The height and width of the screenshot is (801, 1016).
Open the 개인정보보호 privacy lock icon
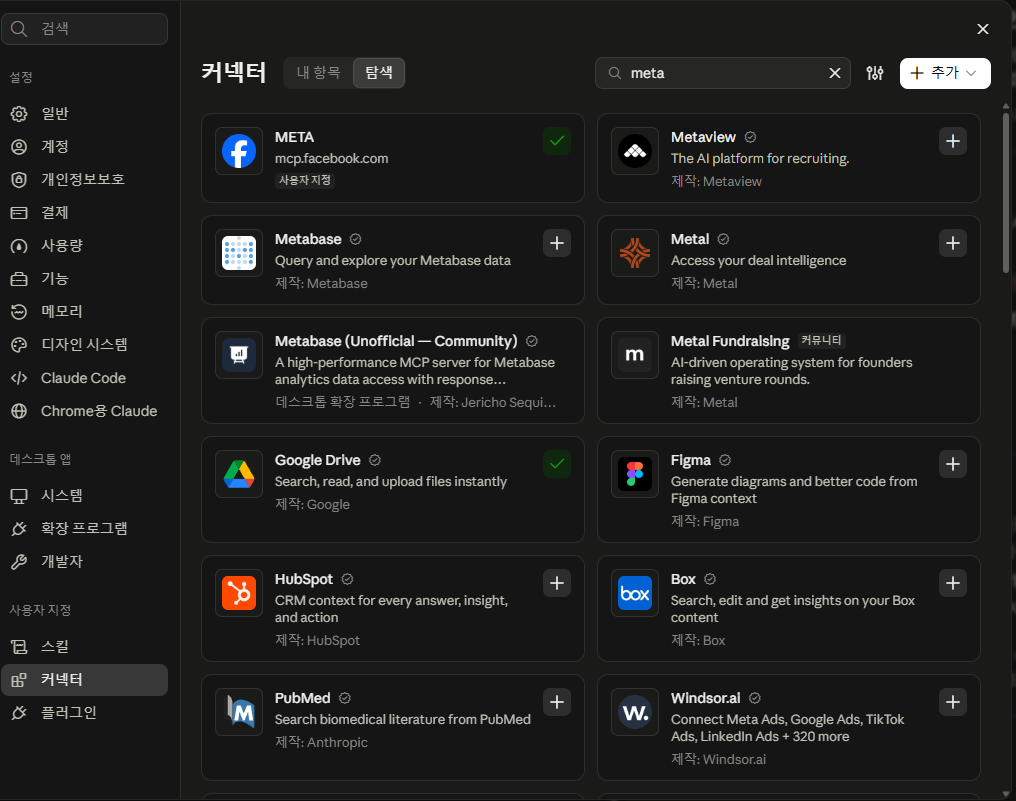[19, 180]
